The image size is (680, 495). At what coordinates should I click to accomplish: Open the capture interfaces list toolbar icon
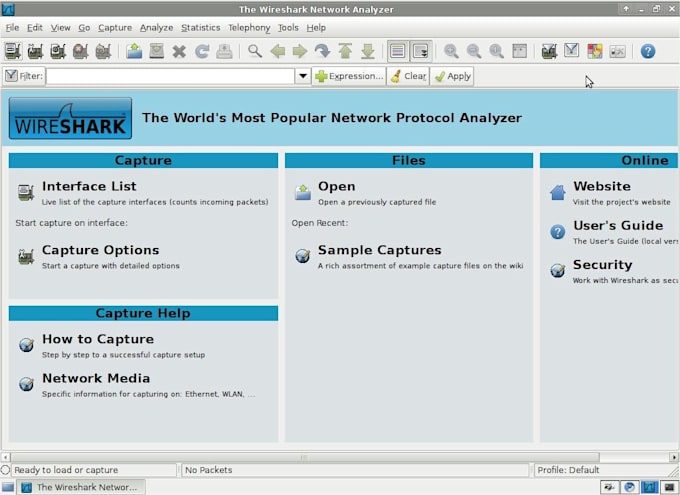point(13,51)
